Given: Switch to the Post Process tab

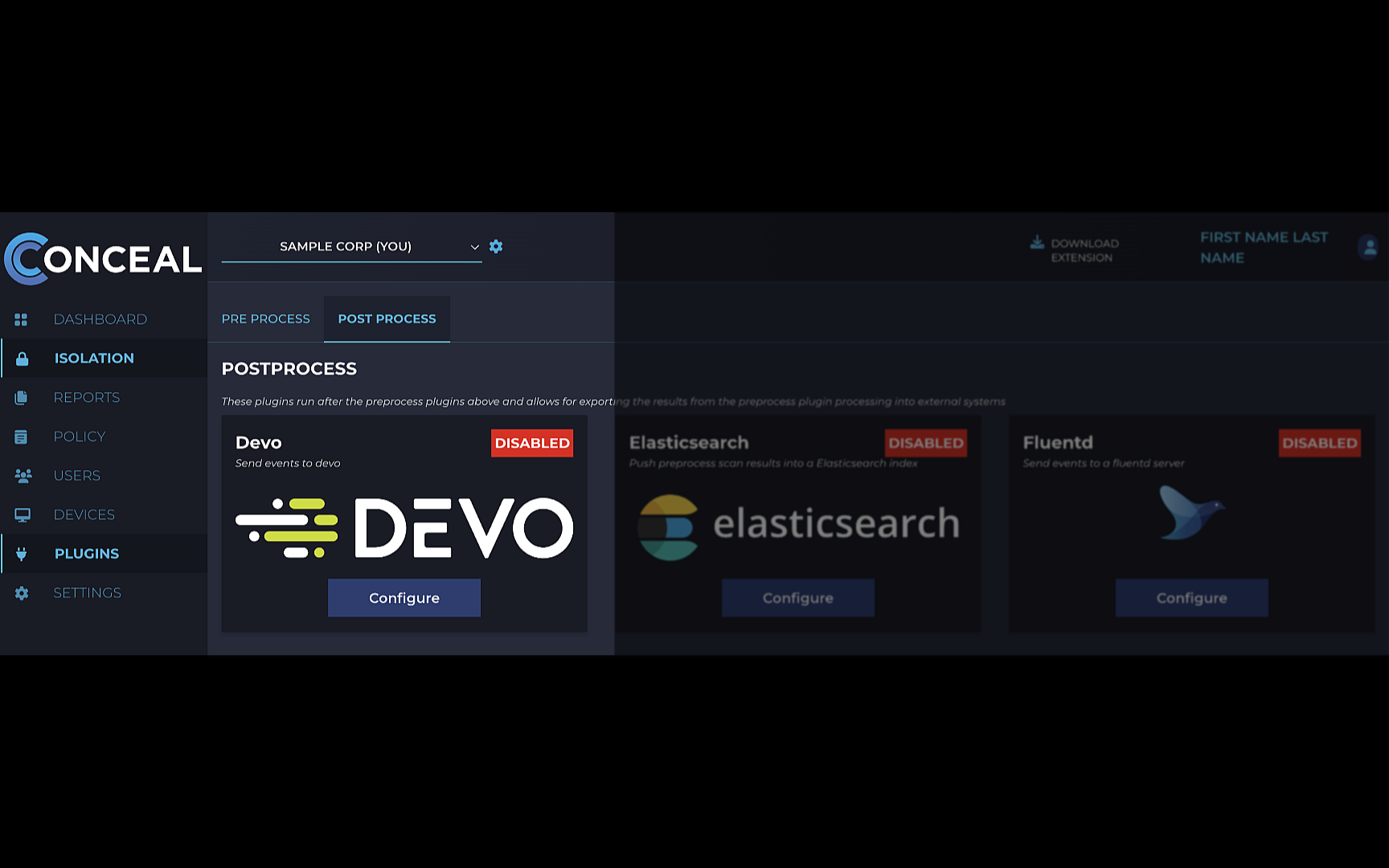Looking at the screenshot, I should tap(387, 319).
